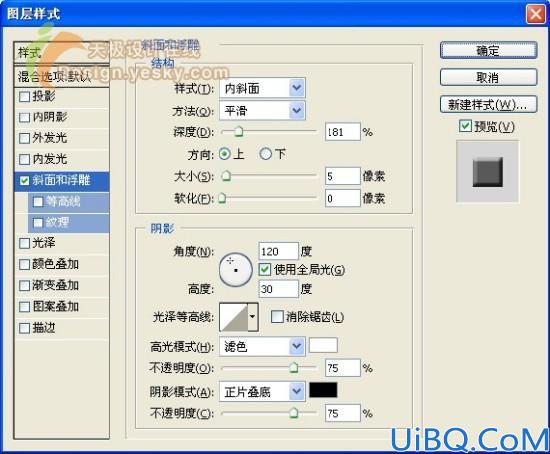This screenshot has width=550, height=454.
Task: Click the 大小 size slider handle
Action: (227, 176)
